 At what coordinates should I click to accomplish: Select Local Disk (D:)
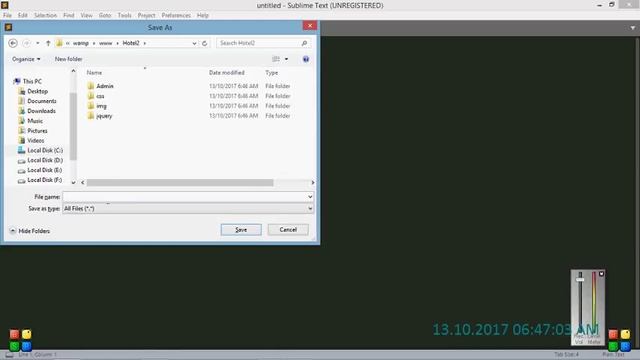(45, 160)
